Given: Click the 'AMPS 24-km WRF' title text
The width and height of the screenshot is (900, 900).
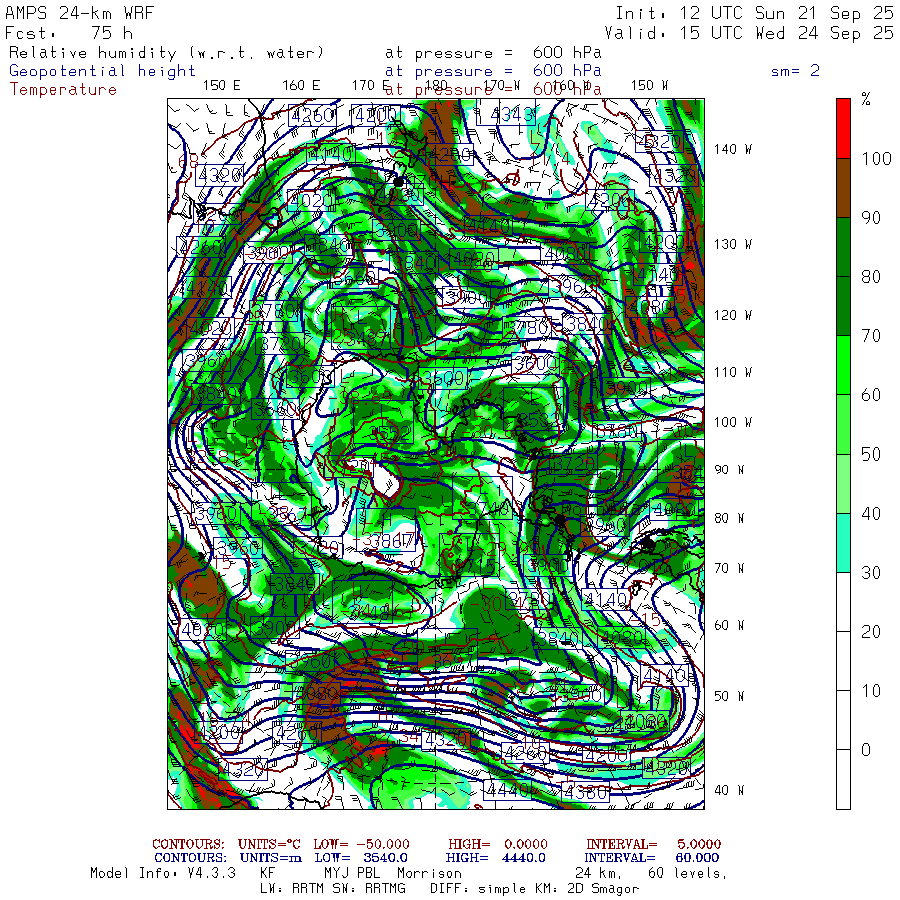Looking at the screenshot, I should click(x=79, y=13).
